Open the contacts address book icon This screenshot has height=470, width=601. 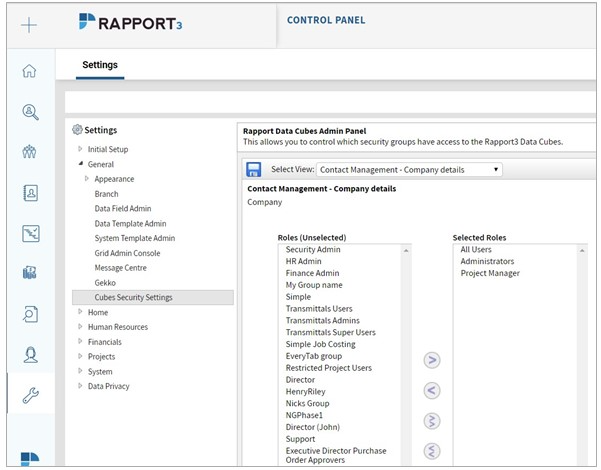click(30, 193)
